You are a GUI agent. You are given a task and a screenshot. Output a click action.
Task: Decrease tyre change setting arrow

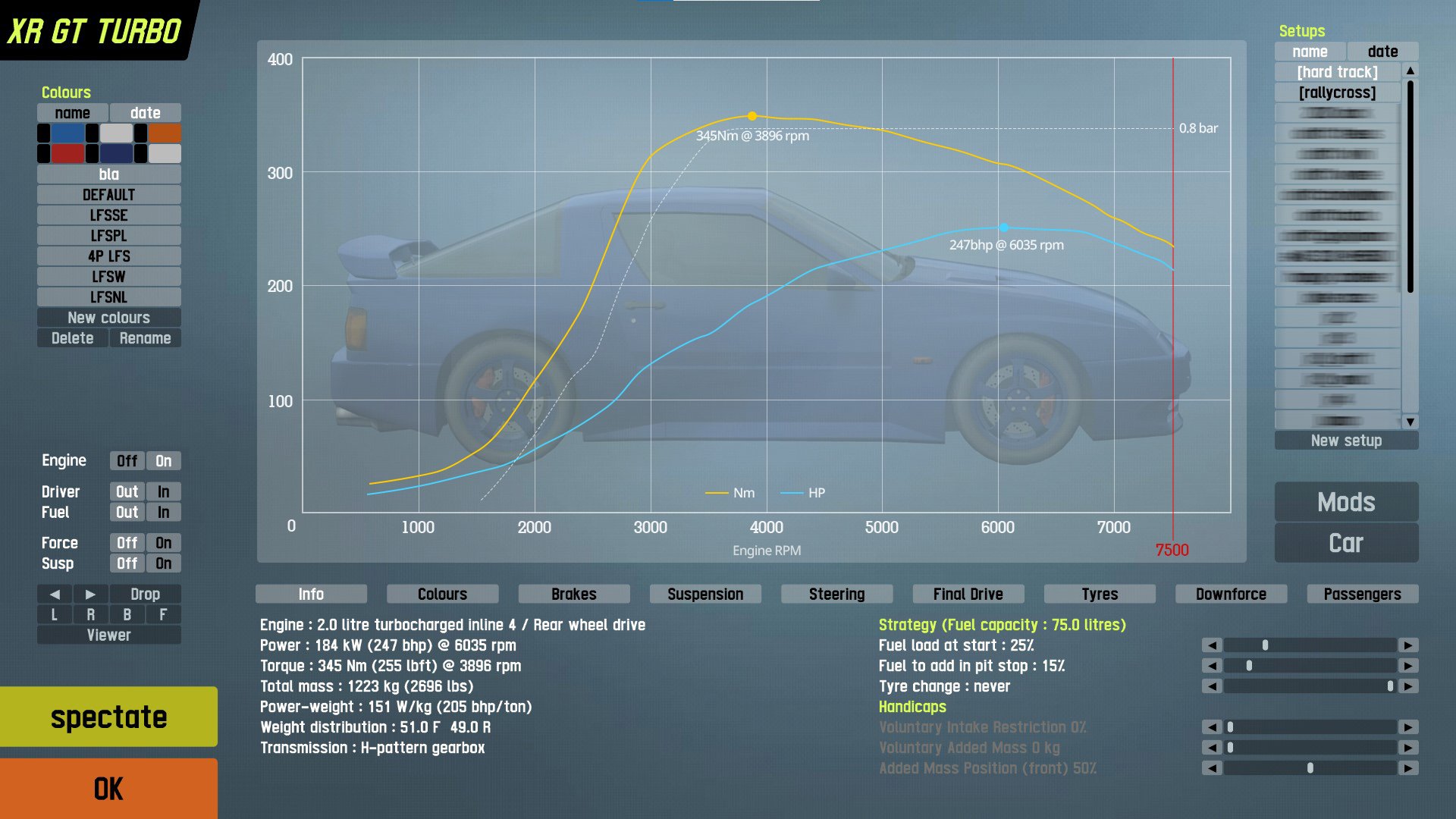click(1212, 686)
